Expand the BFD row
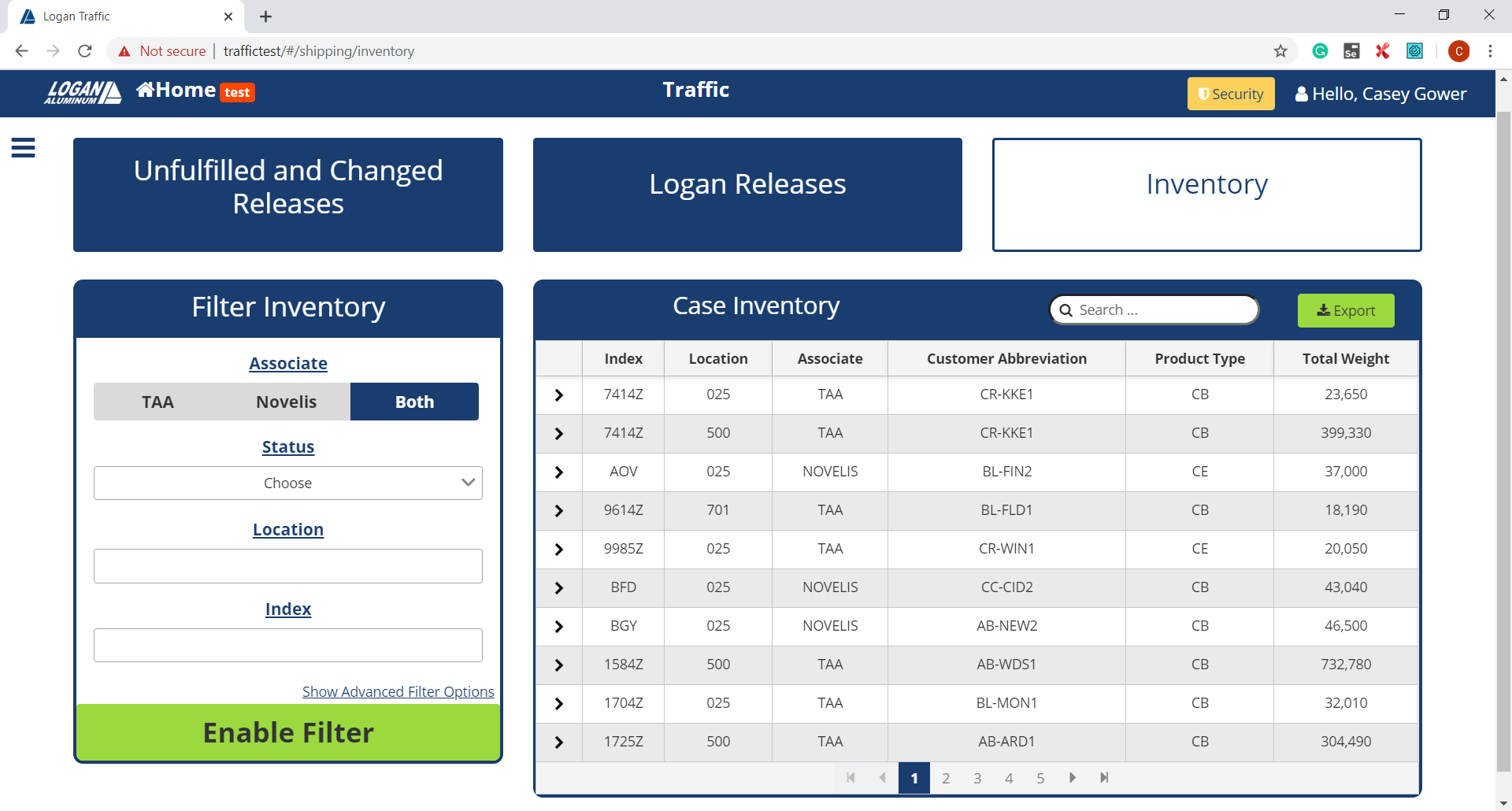The width and height of the screenshot is (1512, 811). click(559, 588)
